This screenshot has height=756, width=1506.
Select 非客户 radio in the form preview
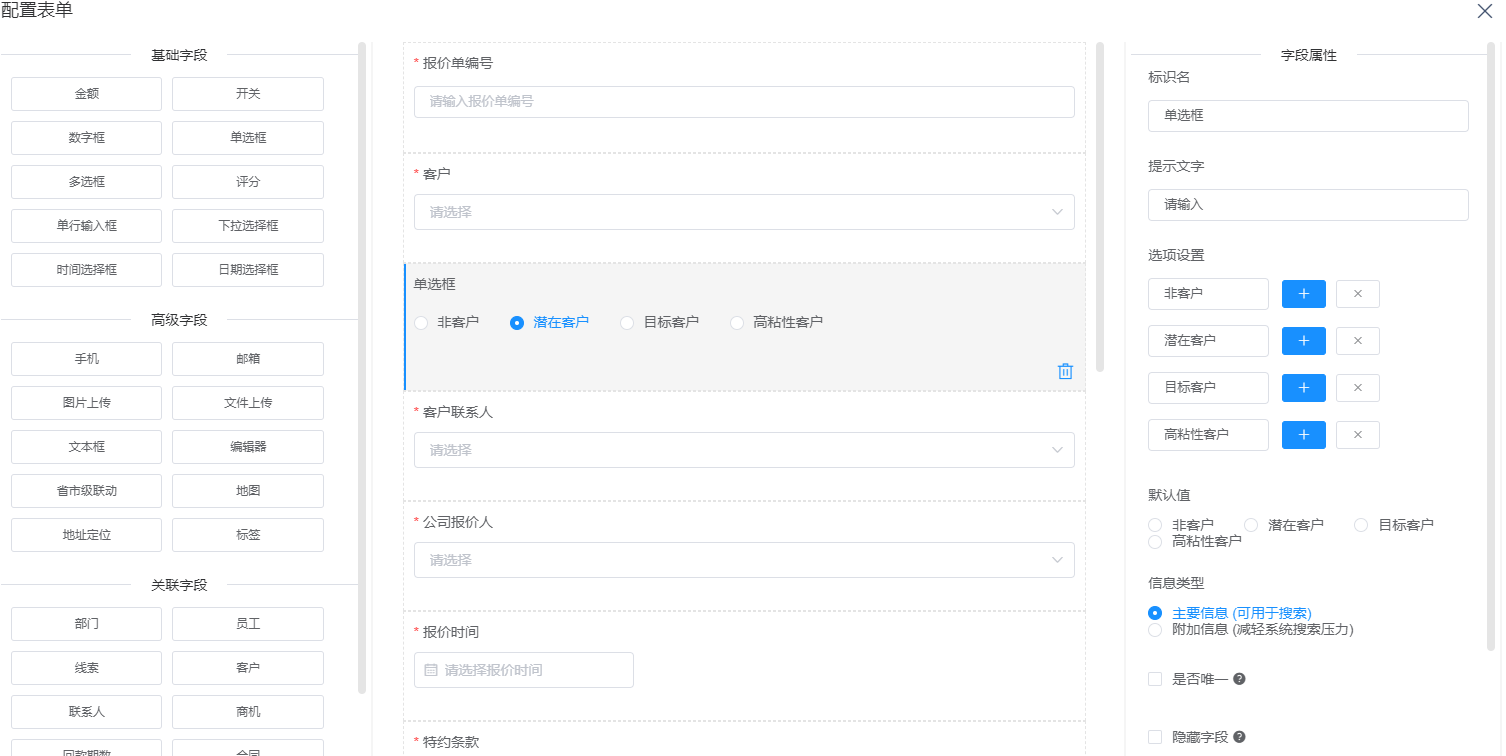point(421,323)
